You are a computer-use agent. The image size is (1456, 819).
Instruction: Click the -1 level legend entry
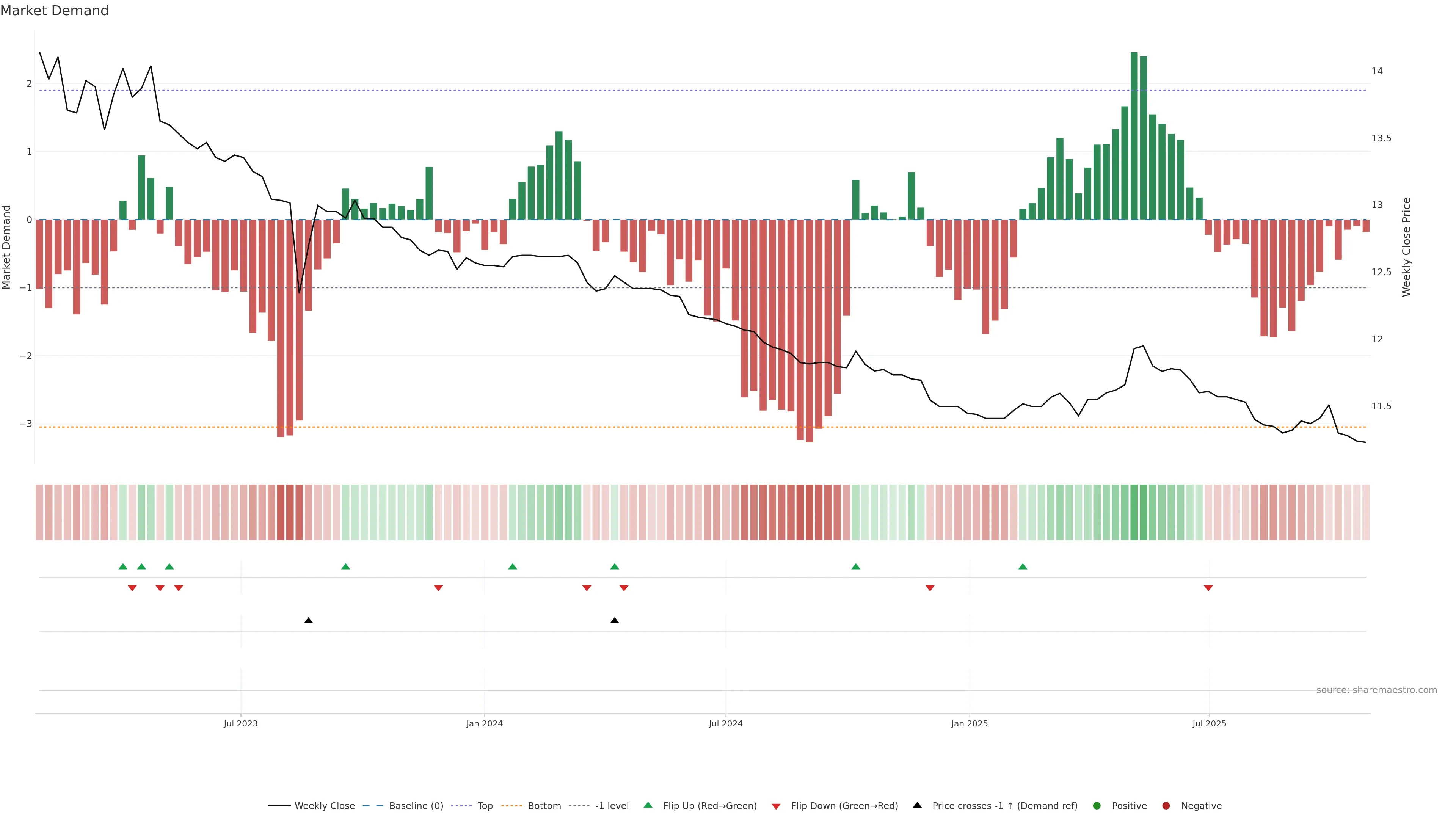coord(612,806)
